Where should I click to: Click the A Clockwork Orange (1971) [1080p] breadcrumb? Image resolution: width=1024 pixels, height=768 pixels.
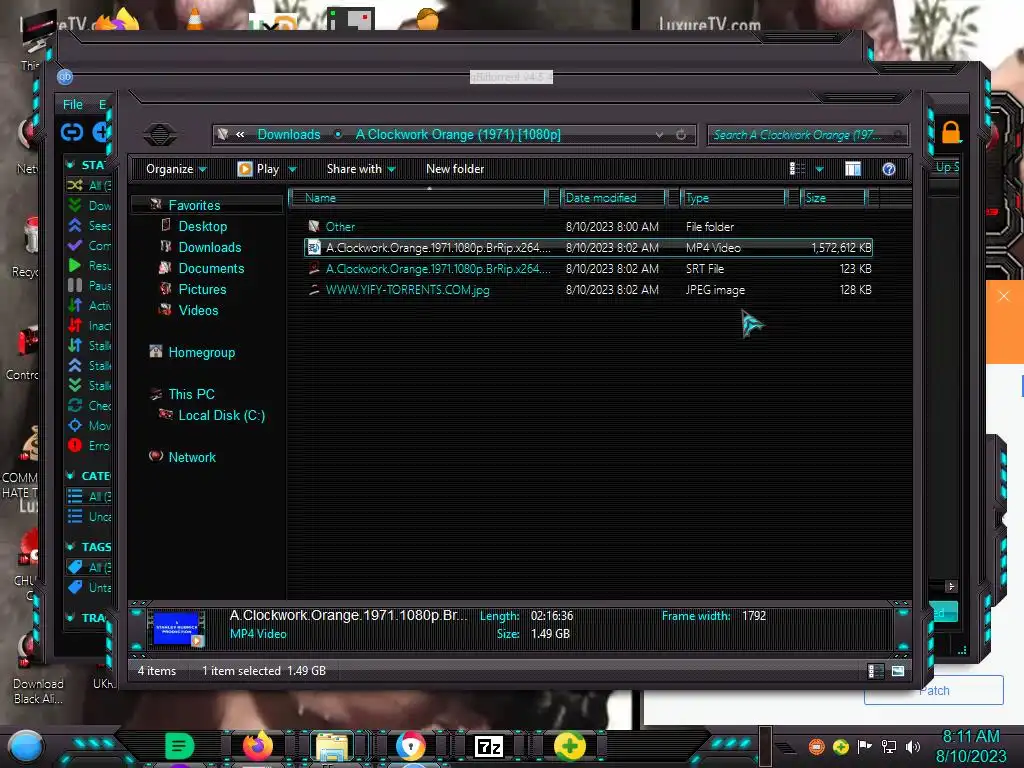tap(458, 135)
